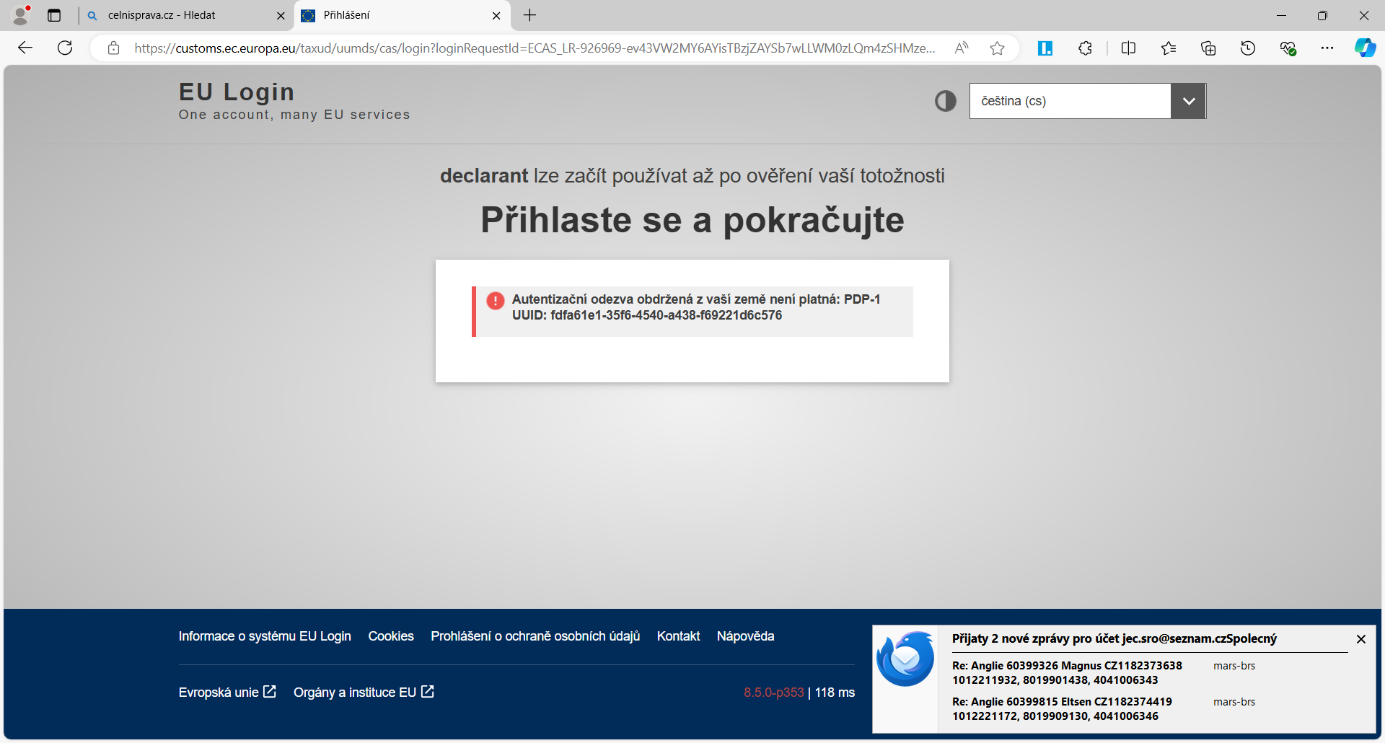
Task: Open the čeština (cs) language dropdown
Action: pyautogui.click(x=1070, y=101)
